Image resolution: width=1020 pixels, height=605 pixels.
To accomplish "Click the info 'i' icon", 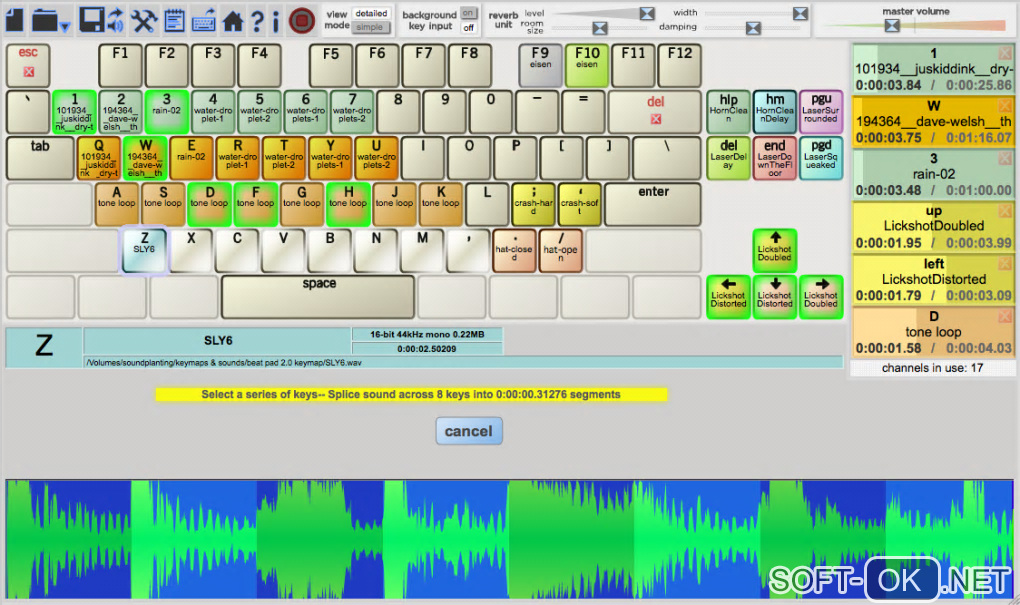I will 276,21.
